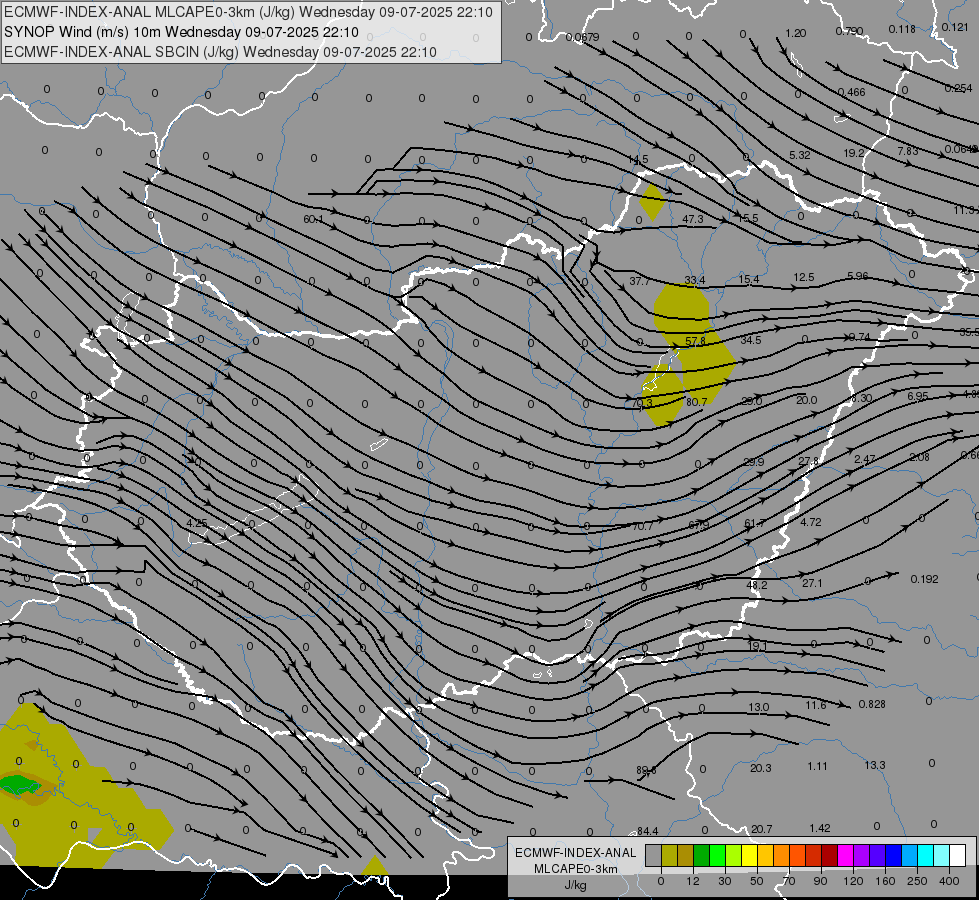Click the SBCIN header line
The height and width of the screenshot is (900, 979).
pyautogui.click(x=220, y=52)
